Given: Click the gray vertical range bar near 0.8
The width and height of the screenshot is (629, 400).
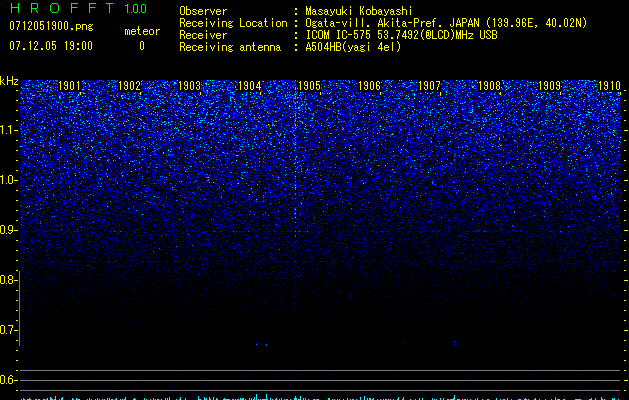Looking at the screenshot, I should [x=19, y=308].
